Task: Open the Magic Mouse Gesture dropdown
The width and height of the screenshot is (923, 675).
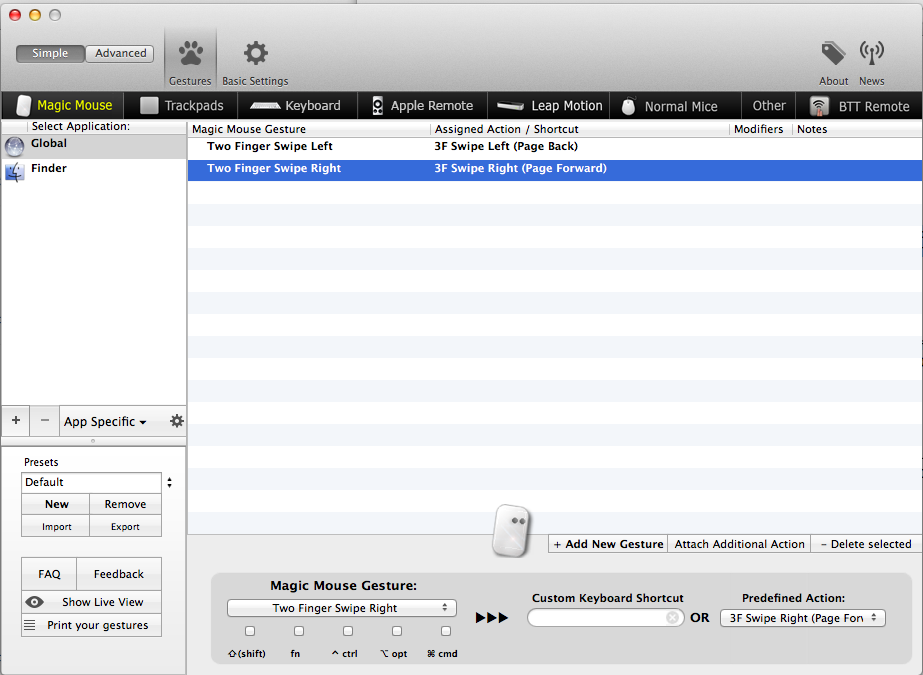Action: pyautogui.click(x=341, y=608)
